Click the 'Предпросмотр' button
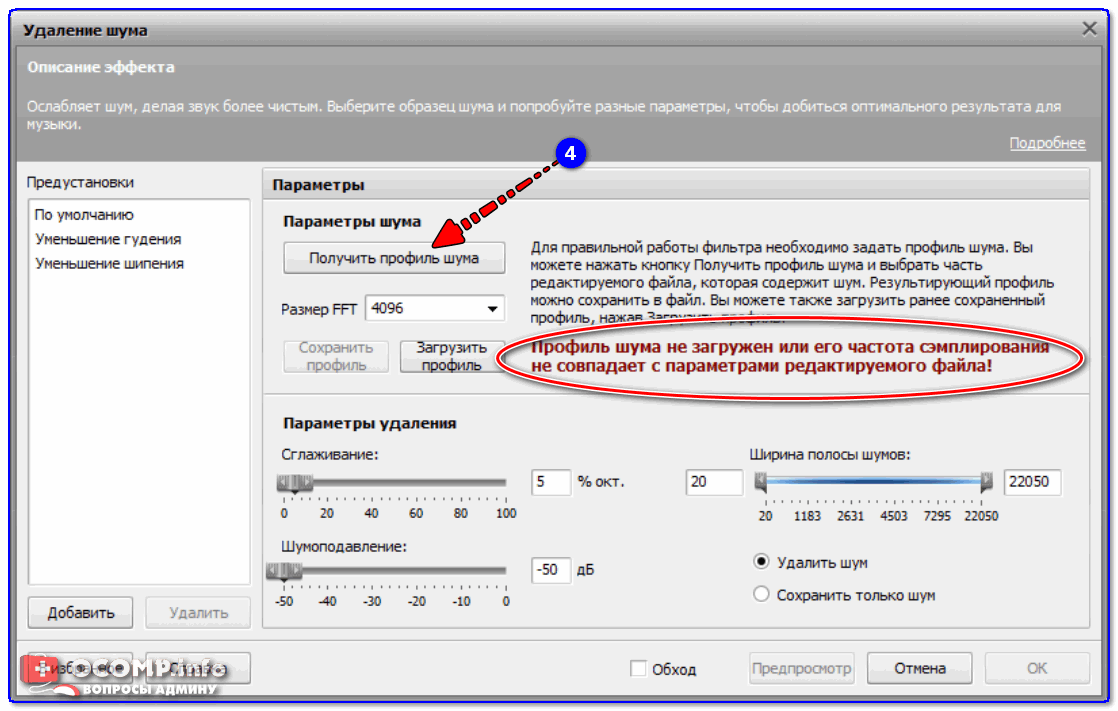Image resolution: width=1118 pixels, height=711 pixels. point(801,668)
